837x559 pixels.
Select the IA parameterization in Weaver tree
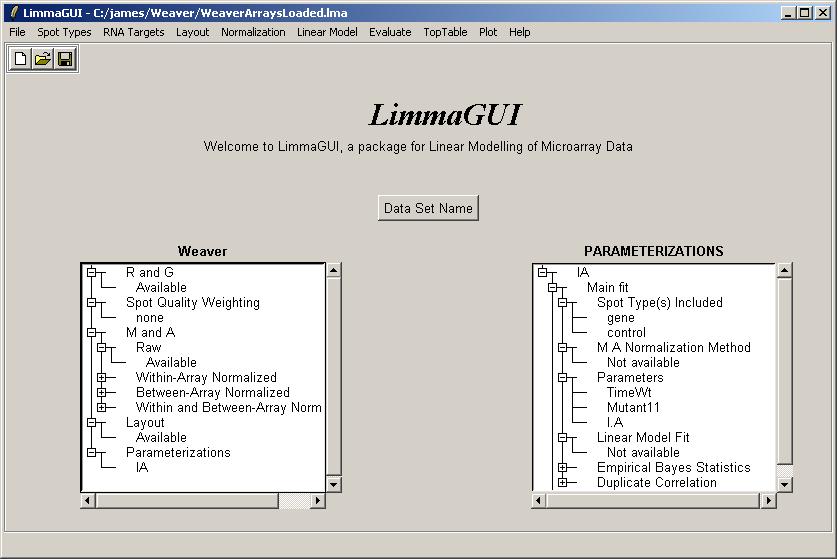(142, 467)
